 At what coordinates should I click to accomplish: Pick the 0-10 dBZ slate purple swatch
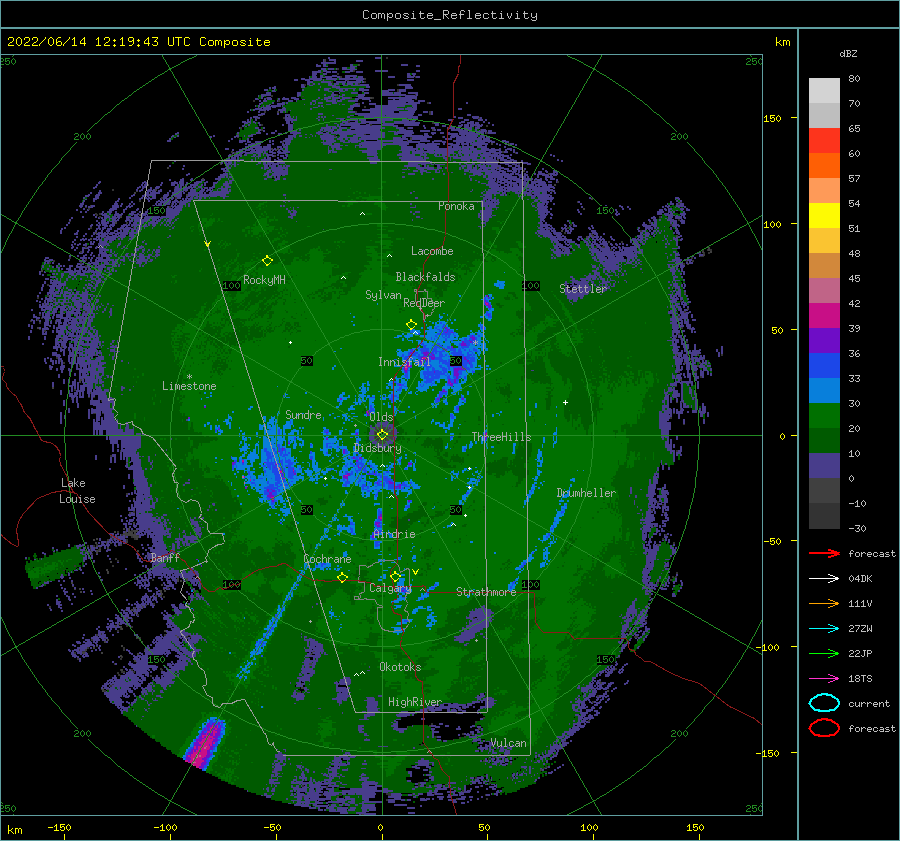[x=824, y=465]
